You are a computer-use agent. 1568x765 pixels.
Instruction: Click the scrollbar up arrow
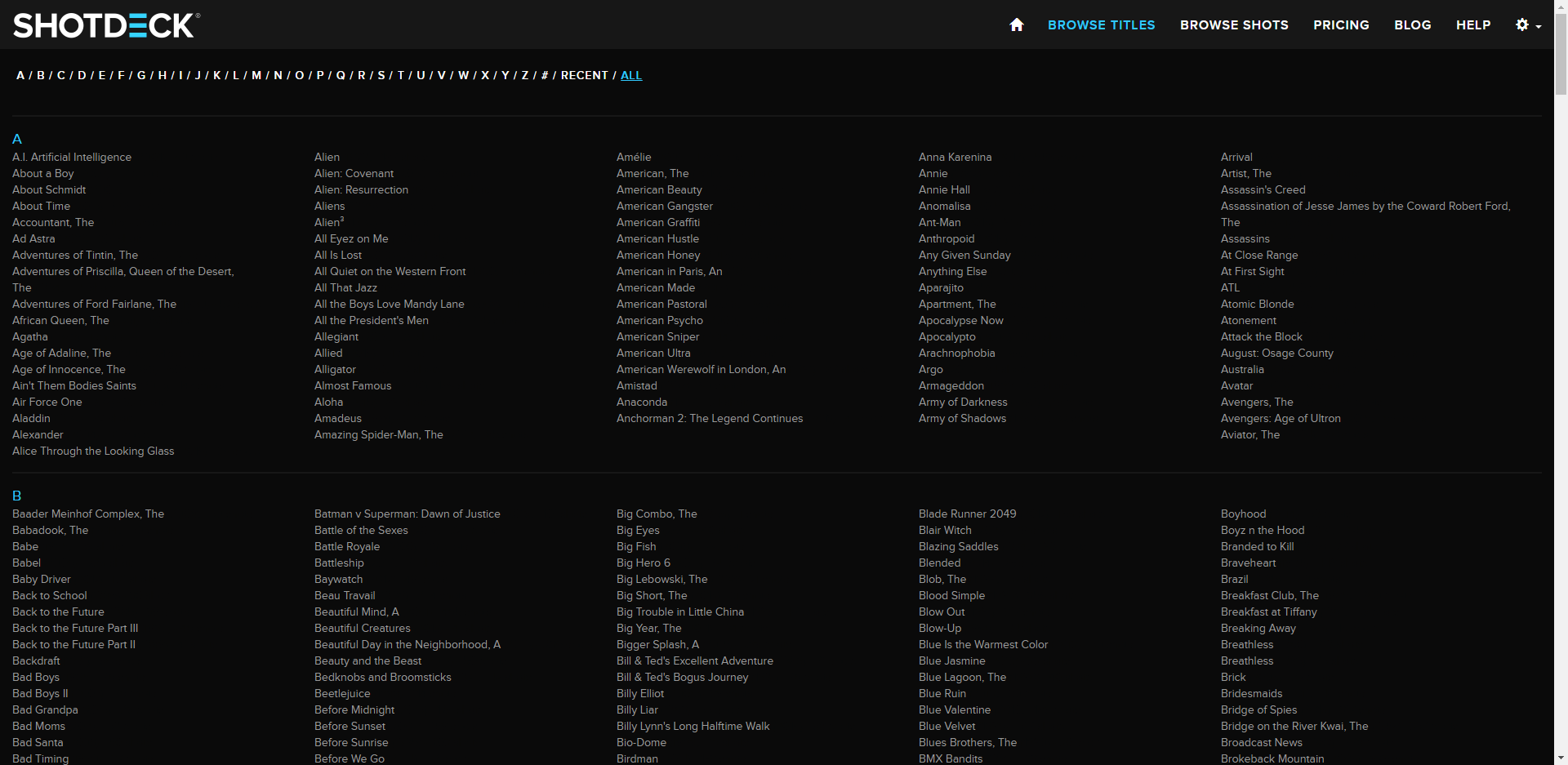(1561, 7)
